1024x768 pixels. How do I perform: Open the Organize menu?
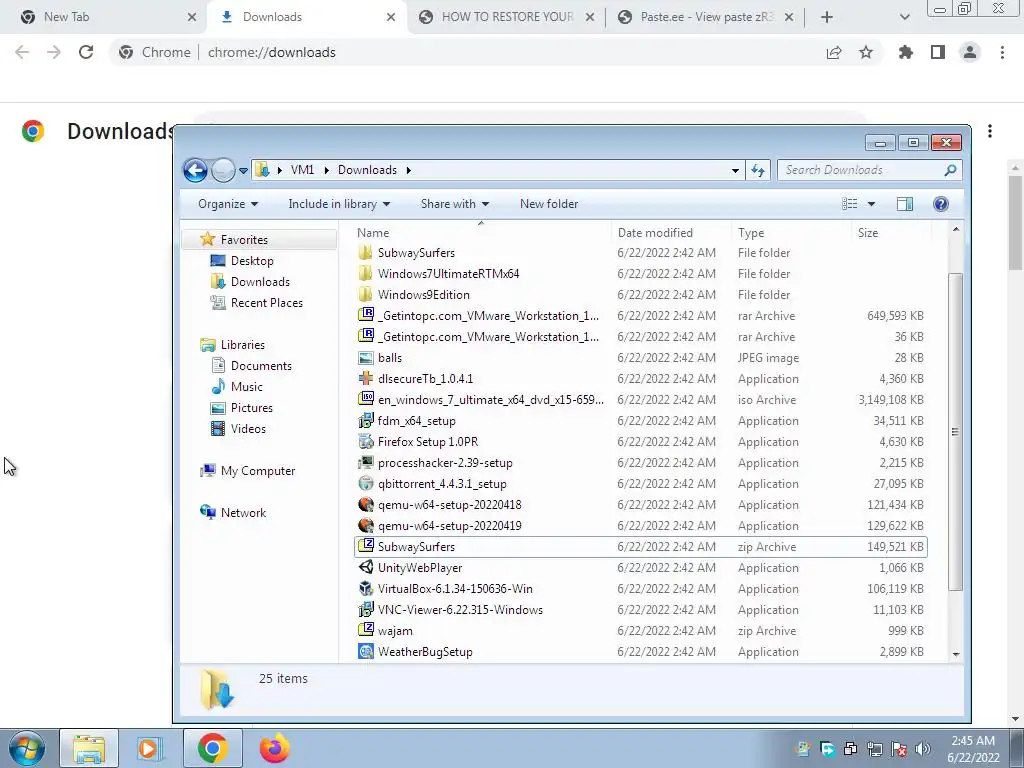(228, 204)
